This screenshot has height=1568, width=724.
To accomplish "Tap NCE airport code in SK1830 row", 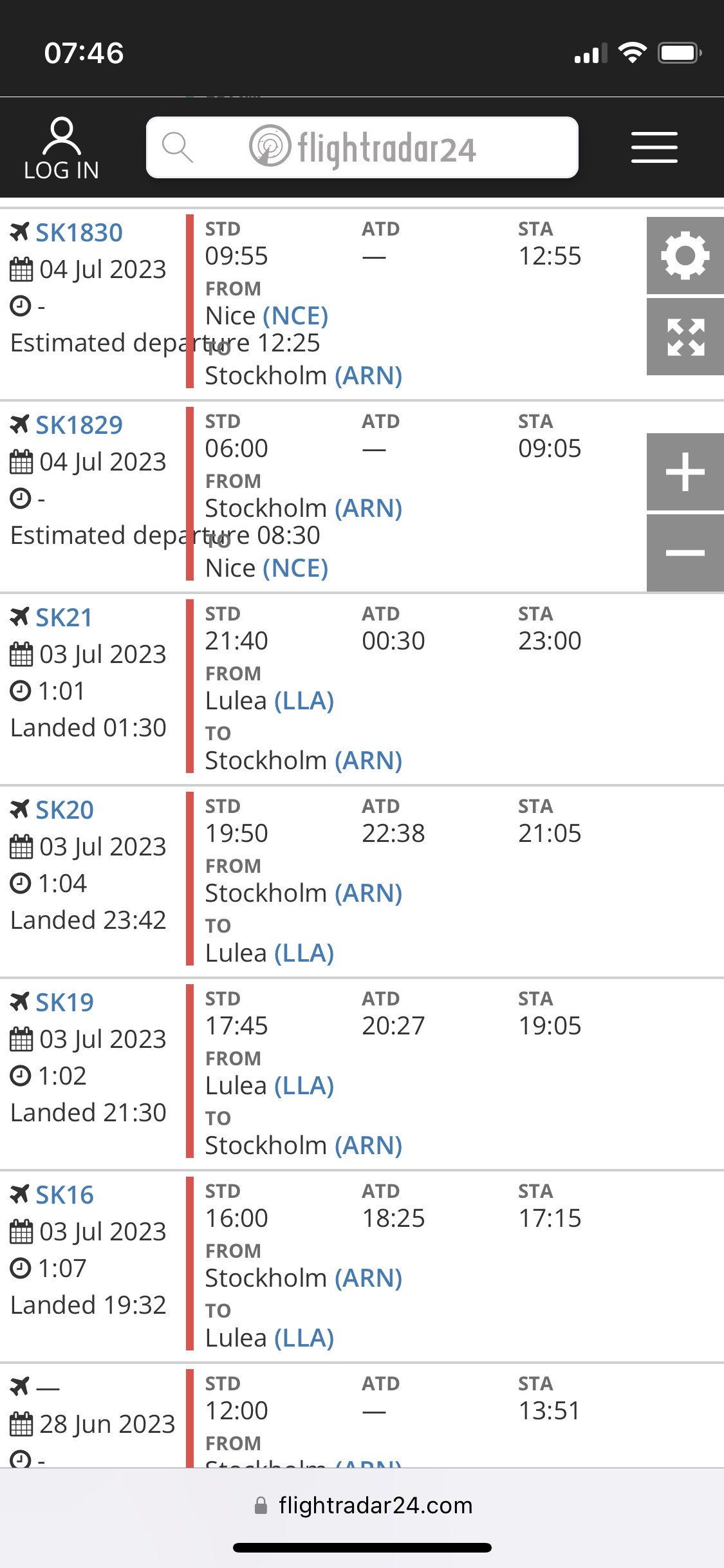I will [x=295, y=315].
